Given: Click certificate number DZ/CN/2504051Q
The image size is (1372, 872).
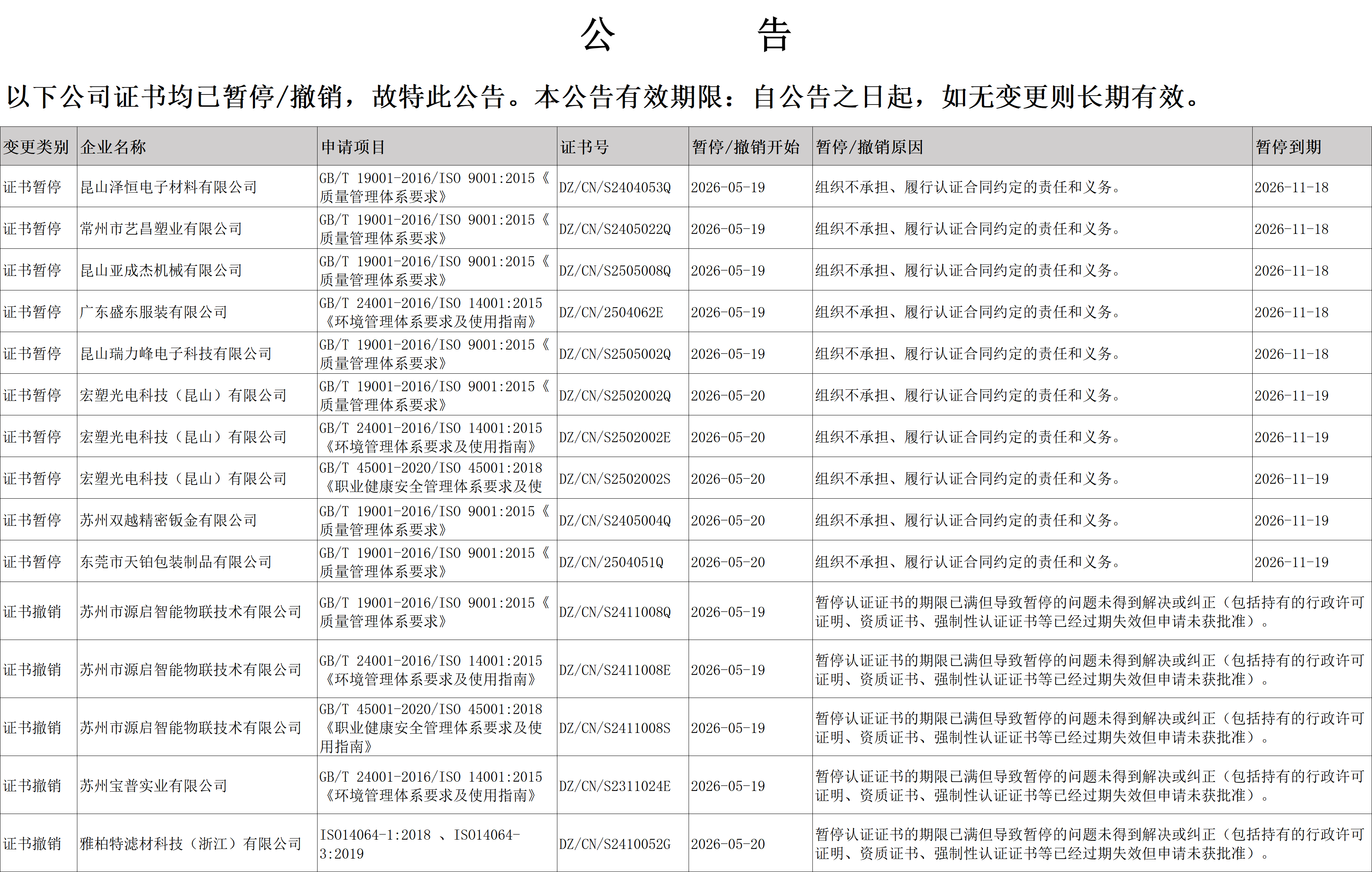Looking at the screenshot, I should coord(611,562).
